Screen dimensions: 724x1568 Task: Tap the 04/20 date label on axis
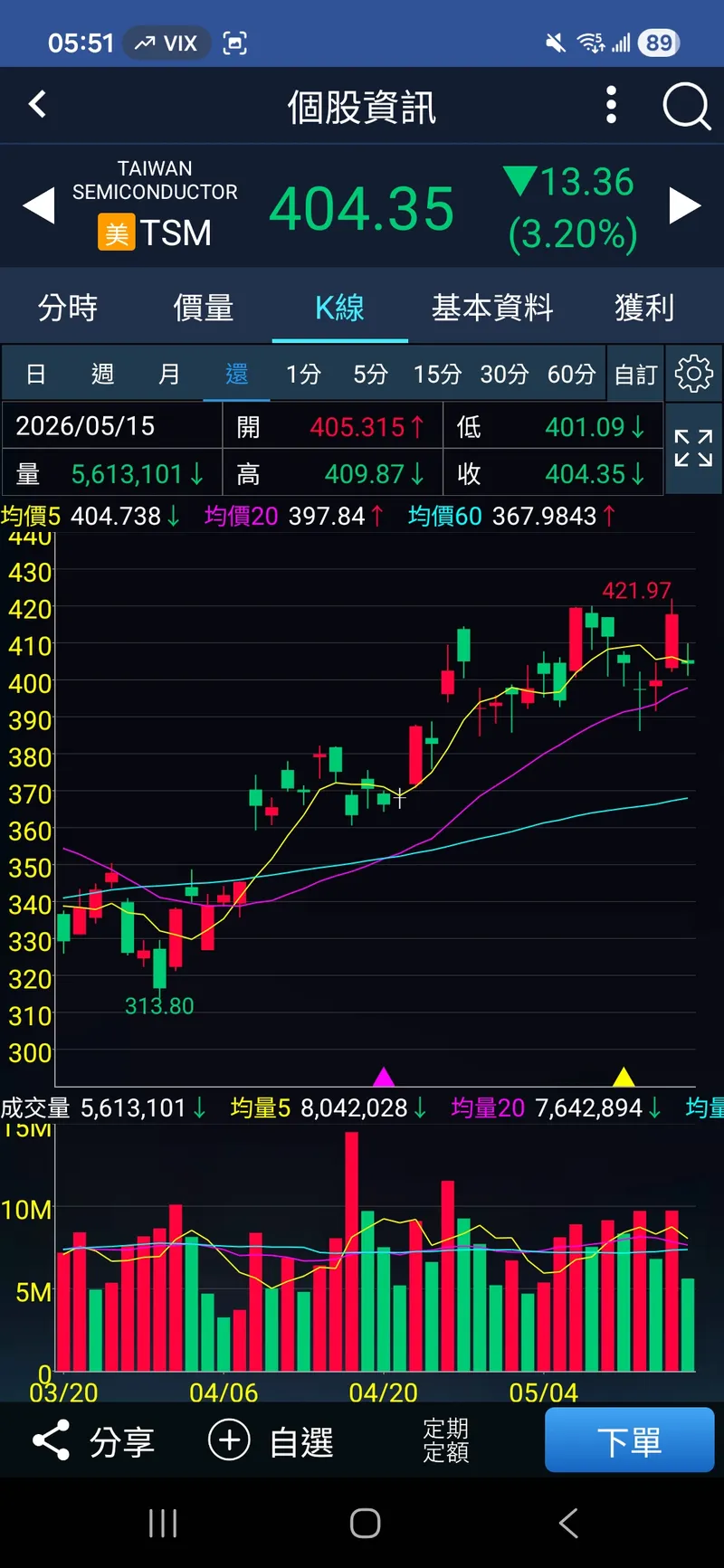pyautogui.click(x=384, y=1392)
